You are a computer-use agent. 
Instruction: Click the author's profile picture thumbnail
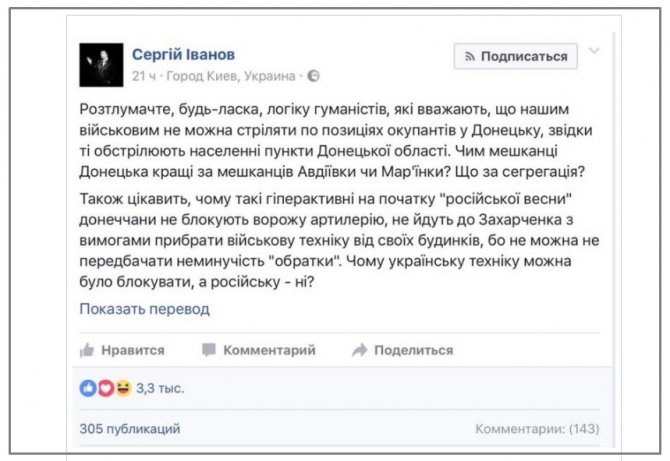point(101,65)
